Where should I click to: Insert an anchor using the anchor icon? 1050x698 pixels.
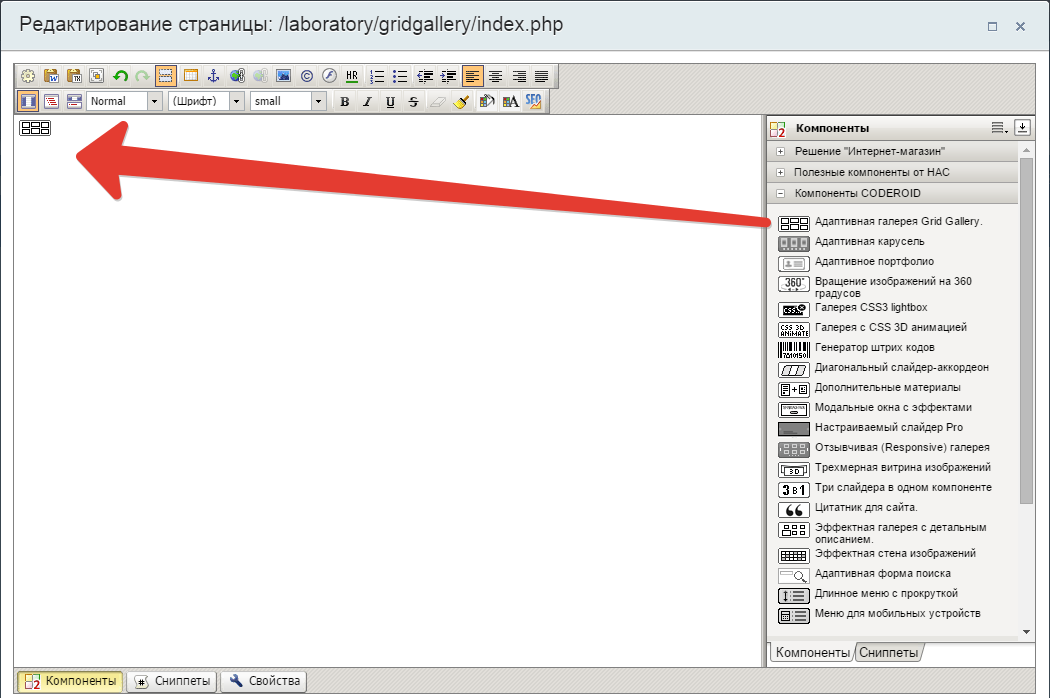[x=212, y=76]
